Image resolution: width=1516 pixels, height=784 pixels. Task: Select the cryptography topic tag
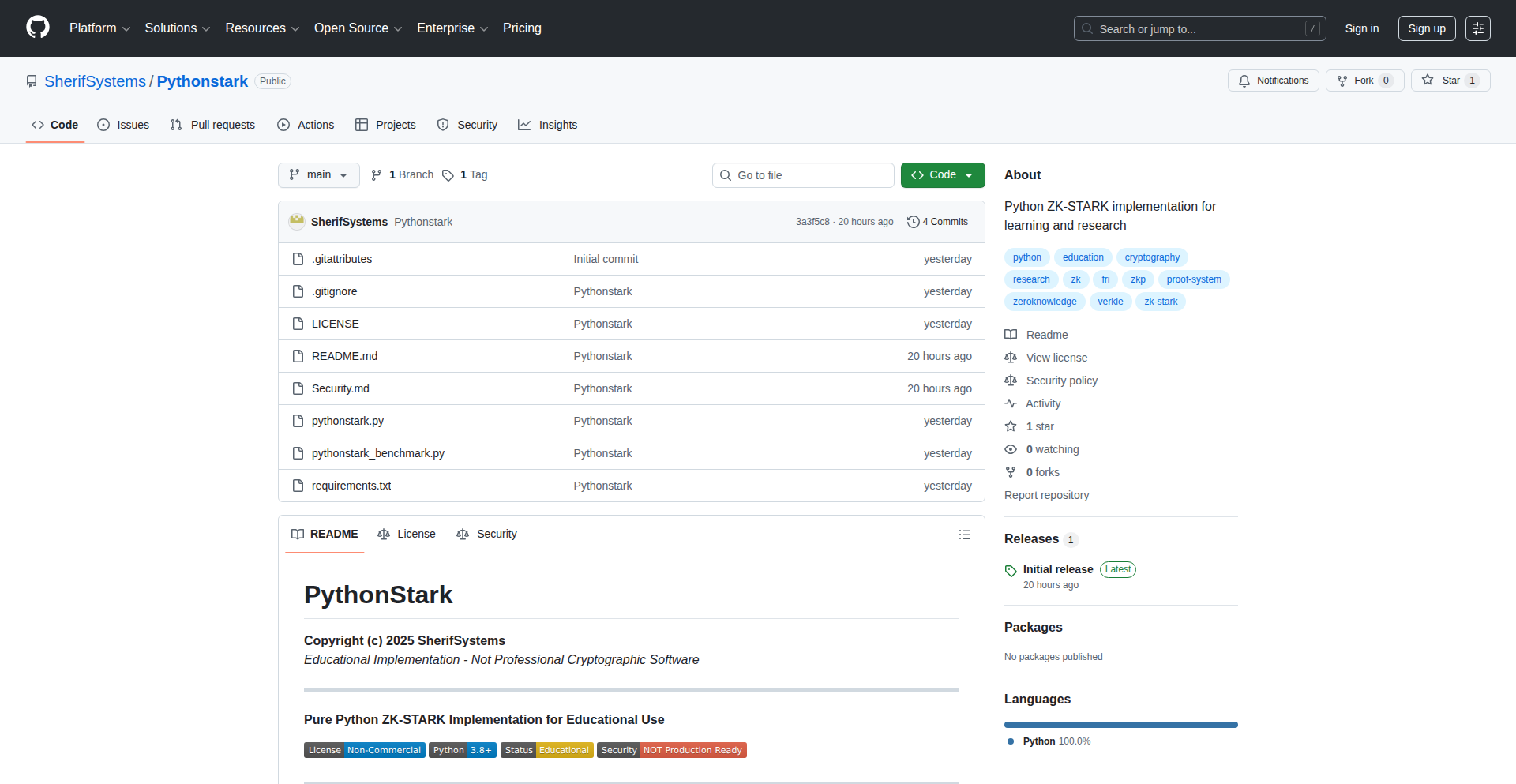tap(1151, 257)
